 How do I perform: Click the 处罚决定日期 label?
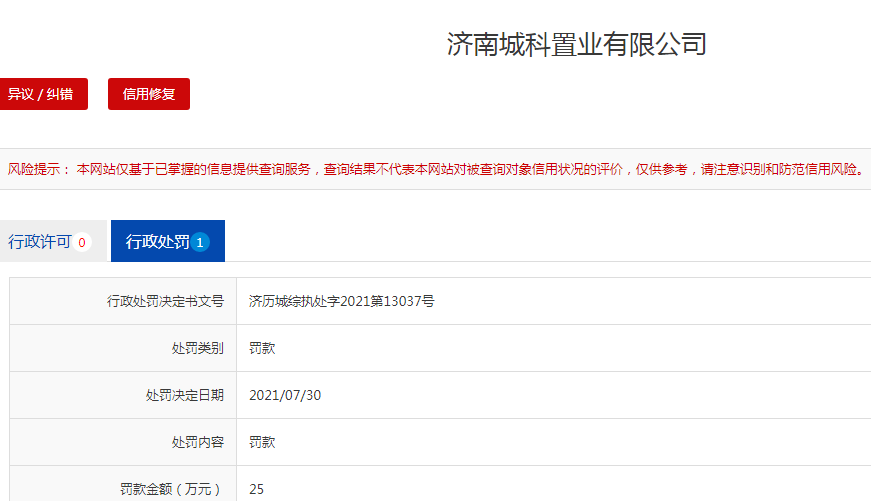[x=185, y=395]
